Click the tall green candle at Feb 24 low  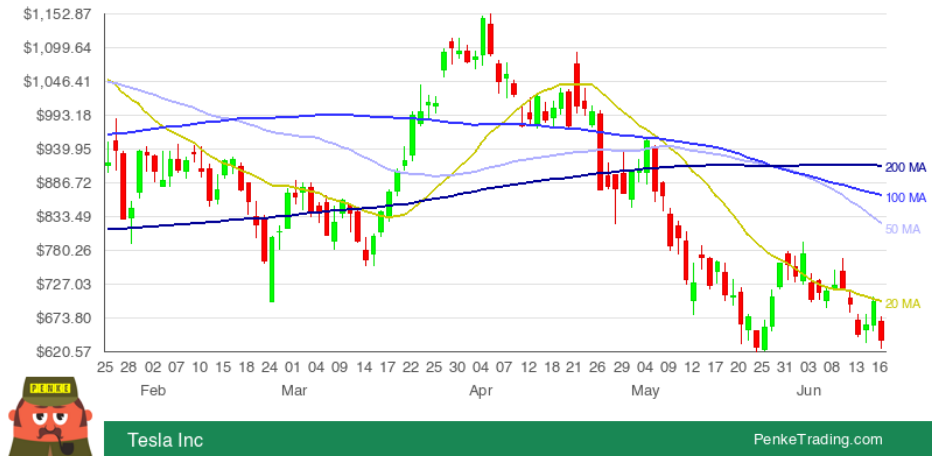(272, 269)
